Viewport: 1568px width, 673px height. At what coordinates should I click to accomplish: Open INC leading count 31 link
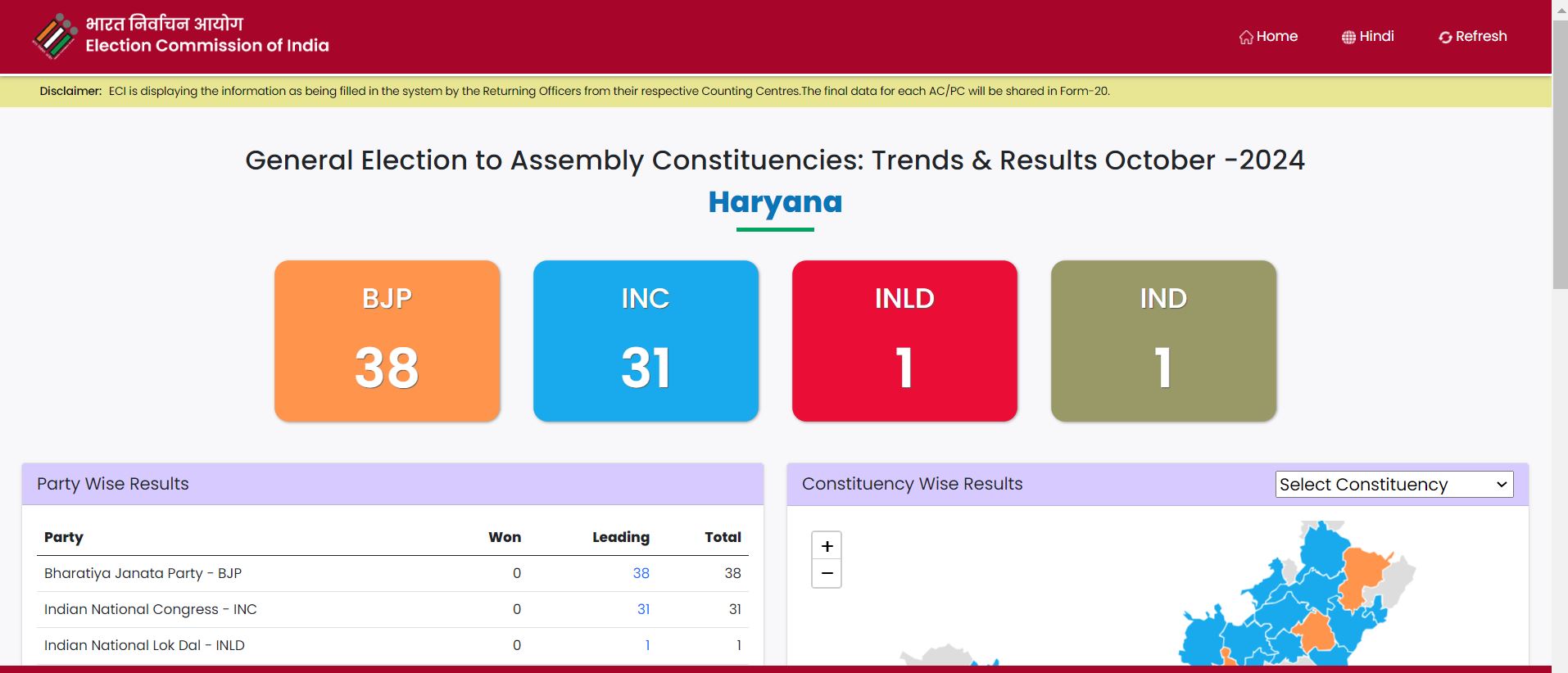tap(643, 609)
